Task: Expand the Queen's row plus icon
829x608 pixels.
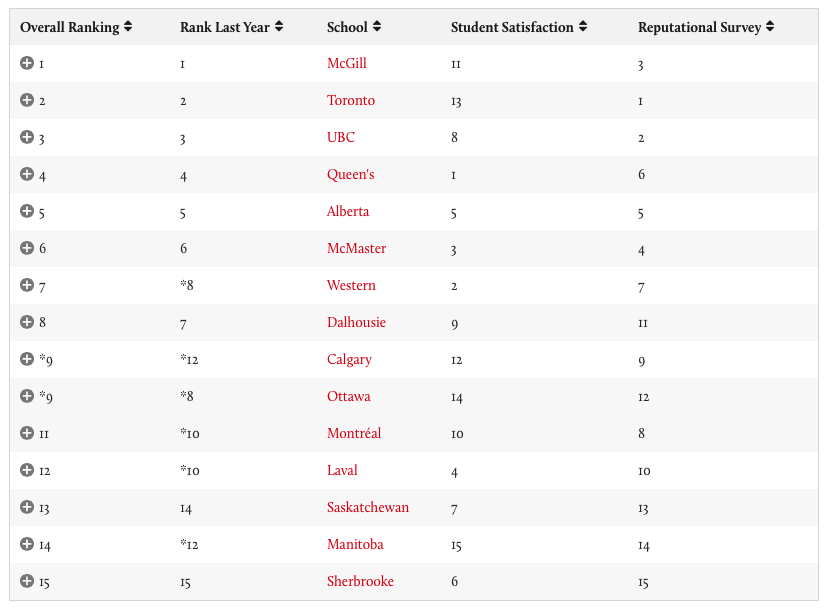Action: [x=27, y=174]
